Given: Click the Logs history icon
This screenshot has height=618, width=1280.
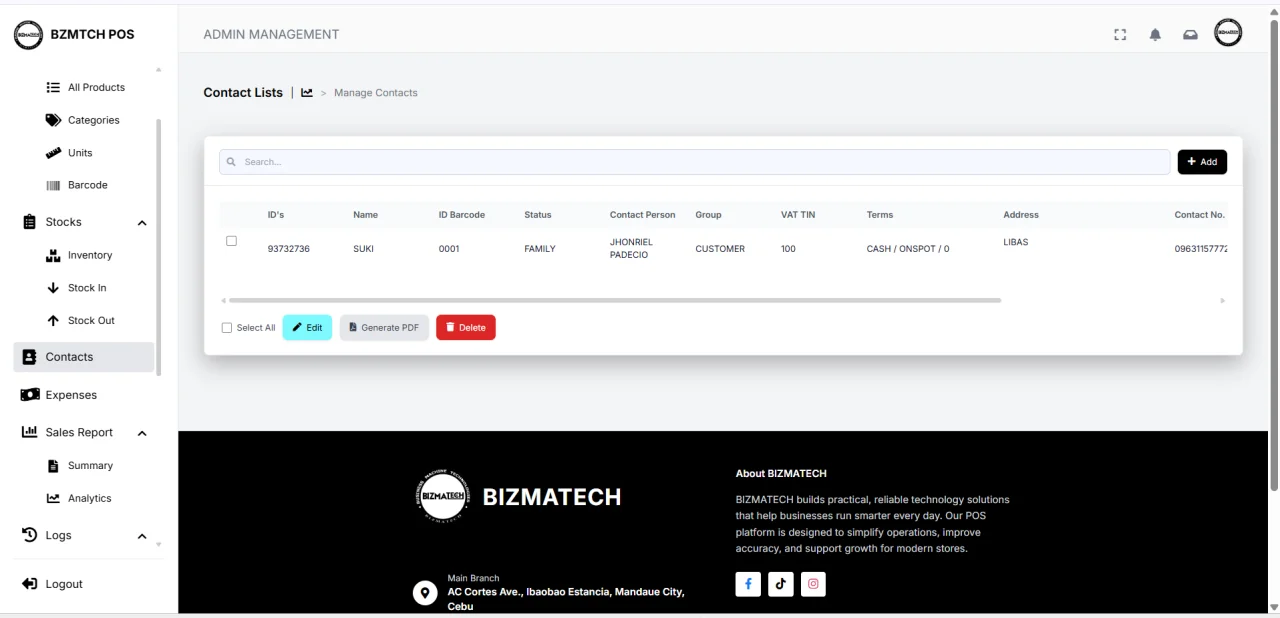Looking at the screenshot, I should coord(29,535).
